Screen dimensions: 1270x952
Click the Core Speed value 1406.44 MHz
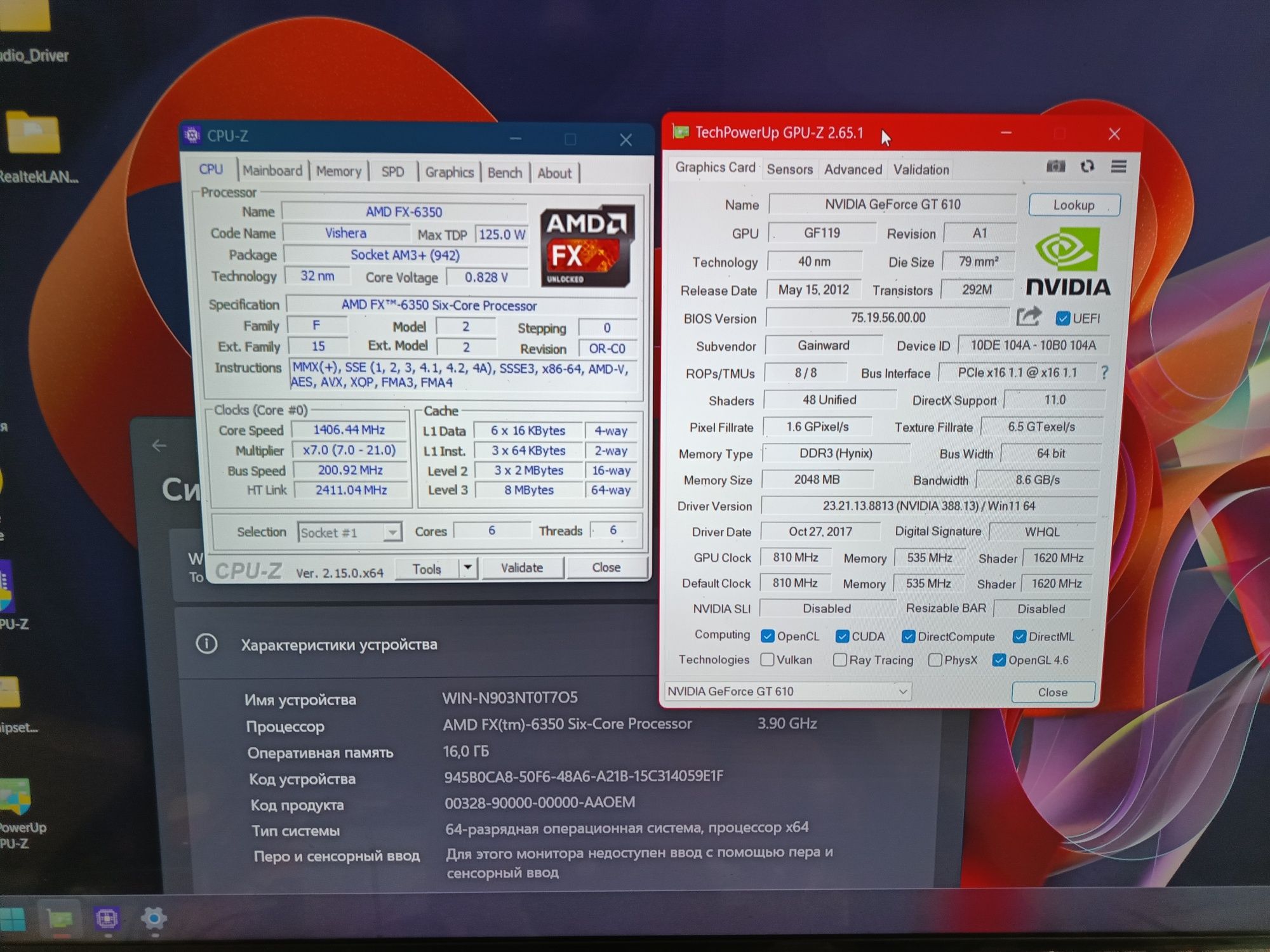click(x=349, y=430)
